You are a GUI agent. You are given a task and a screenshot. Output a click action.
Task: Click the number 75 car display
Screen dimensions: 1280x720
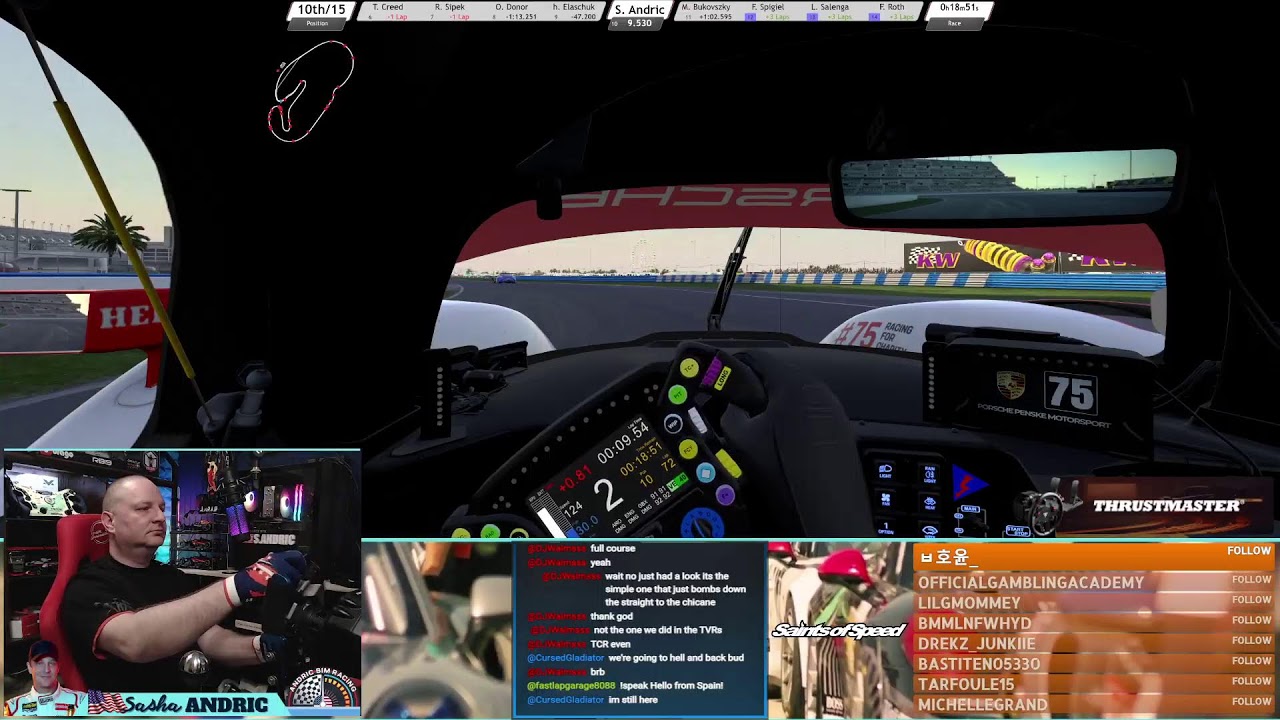click(1070, 393)
